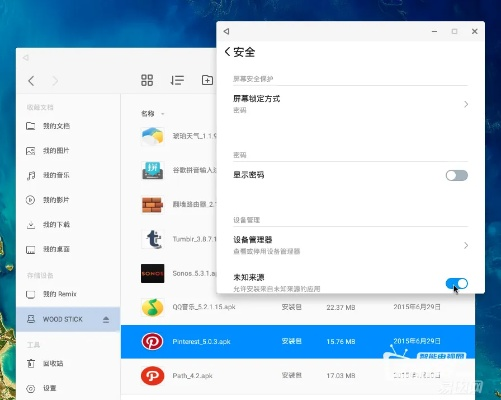Toggle the 显示密码 switch

point(457,175)
